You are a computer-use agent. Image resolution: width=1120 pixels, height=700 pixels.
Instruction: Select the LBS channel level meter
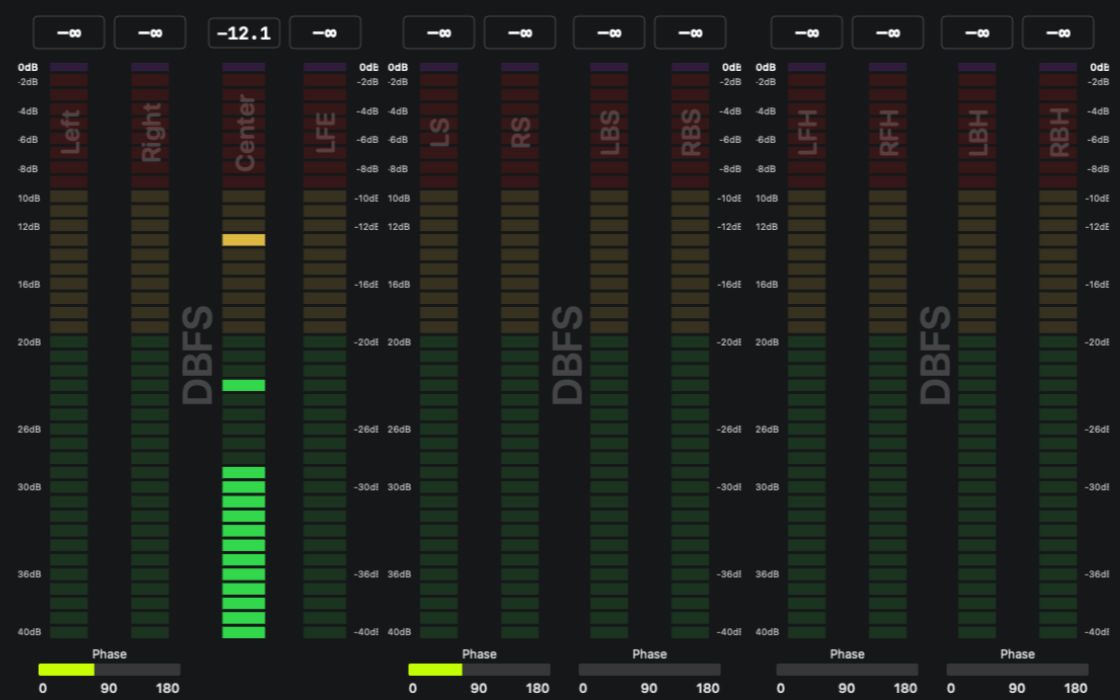point(609,350)
